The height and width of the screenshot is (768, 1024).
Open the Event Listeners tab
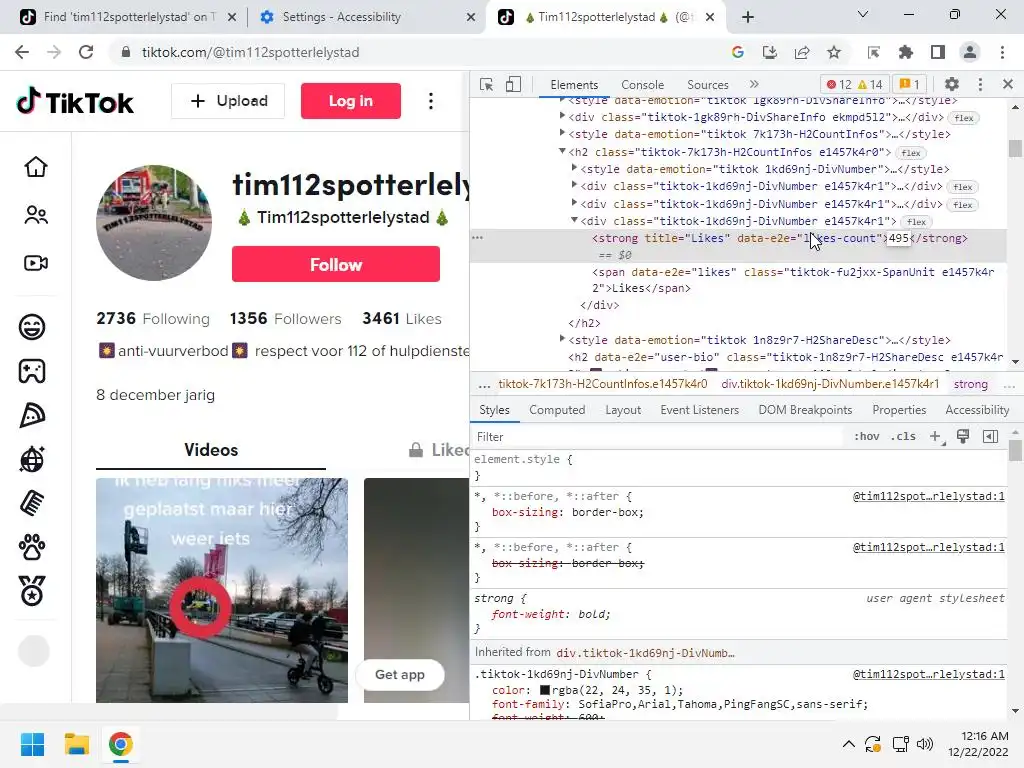click(699, 410)
